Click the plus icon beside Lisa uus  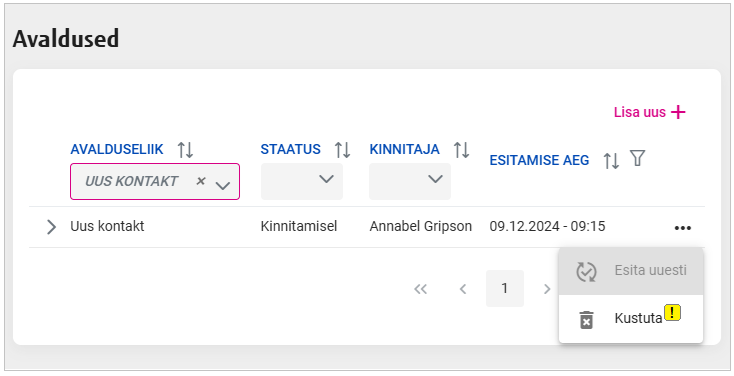click(x=678, y=112)
